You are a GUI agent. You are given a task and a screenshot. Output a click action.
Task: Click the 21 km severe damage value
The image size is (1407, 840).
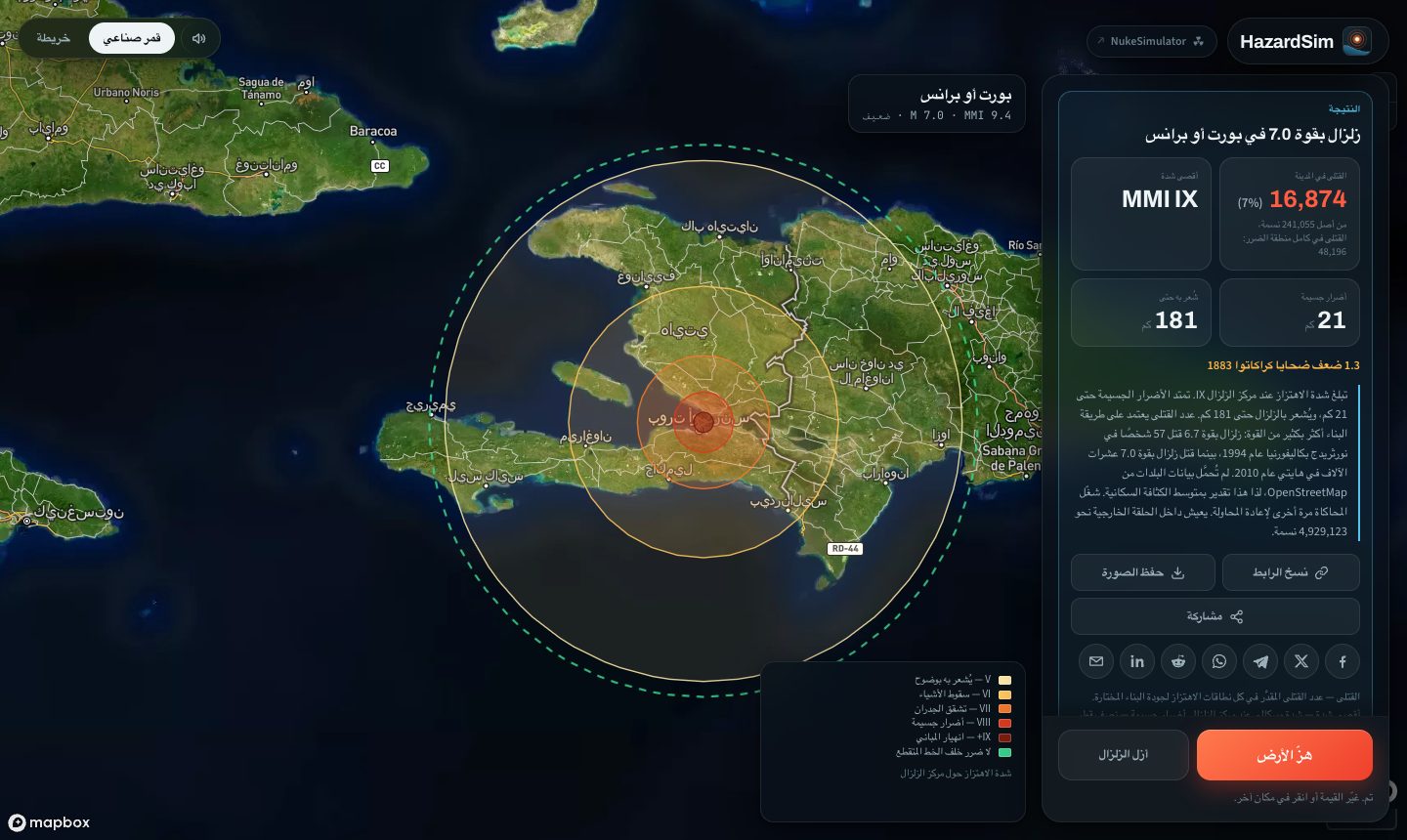point(1331,320)
